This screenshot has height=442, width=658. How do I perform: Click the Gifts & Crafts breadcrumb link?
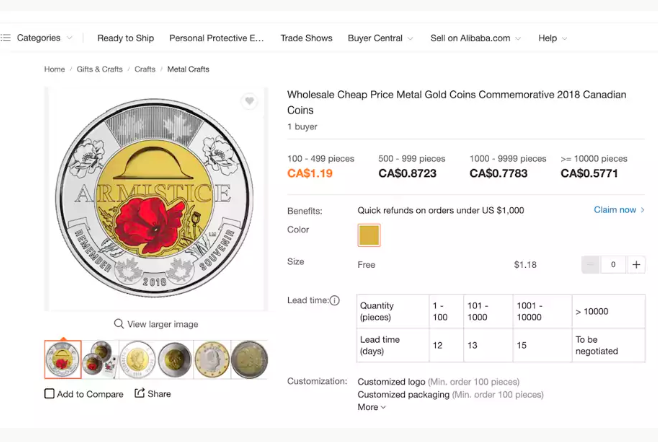(99, 69)
